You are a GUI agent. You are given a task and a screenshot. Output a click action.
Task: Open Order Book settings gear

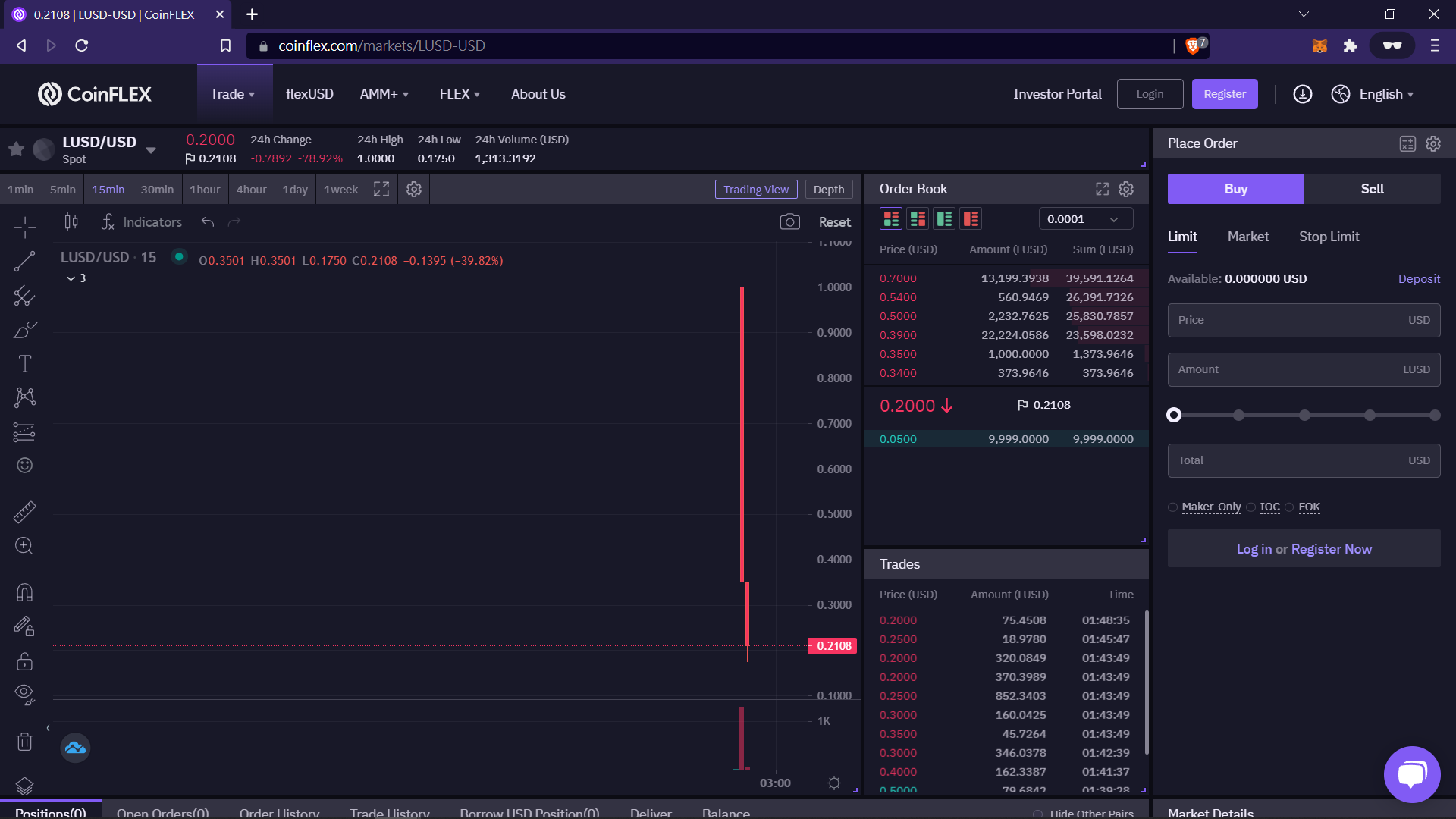click(x=1126, y=189)
